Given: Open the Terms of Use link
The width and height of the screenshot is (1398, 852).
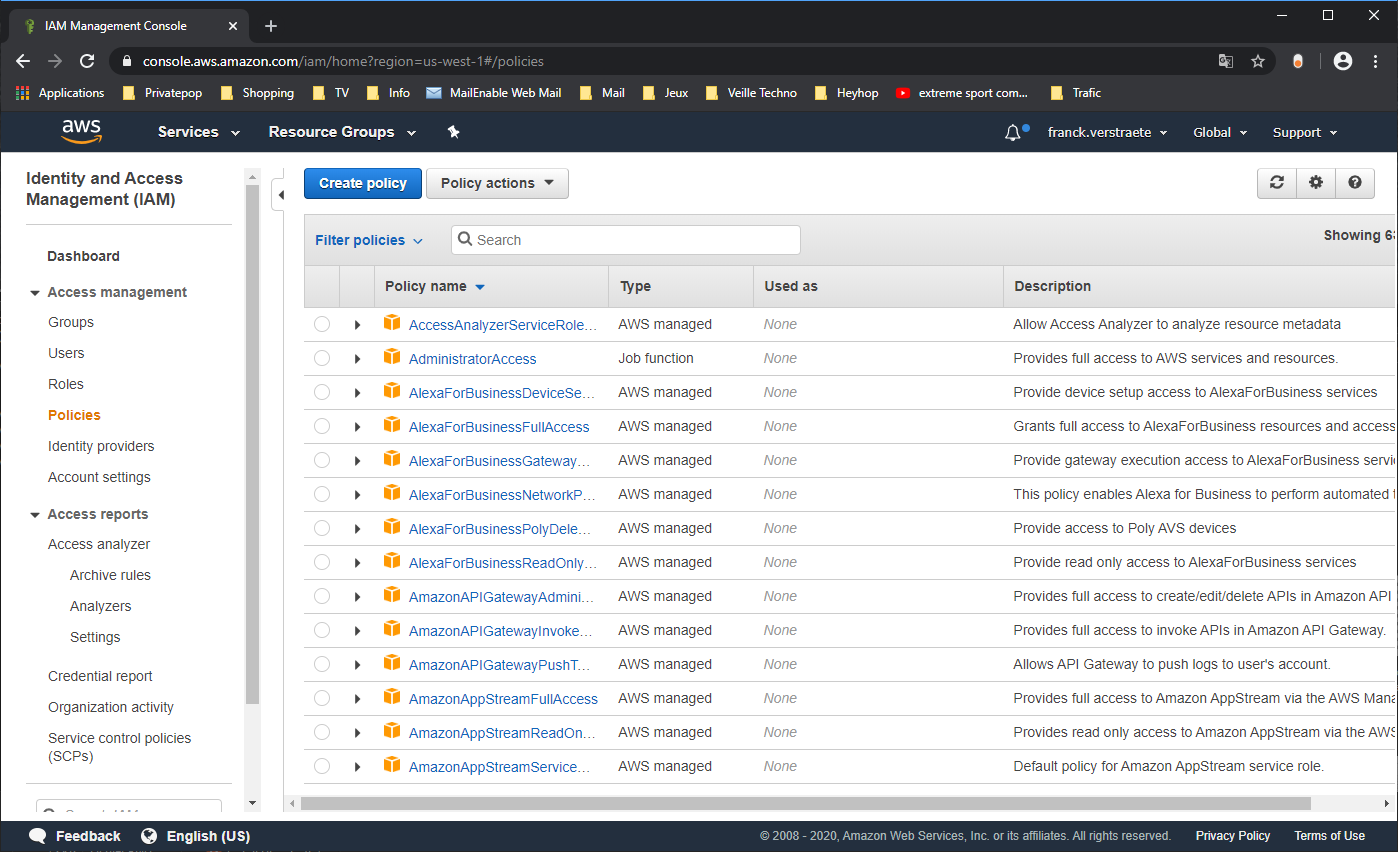Looking at the screenshot, I should point(1329,836).
